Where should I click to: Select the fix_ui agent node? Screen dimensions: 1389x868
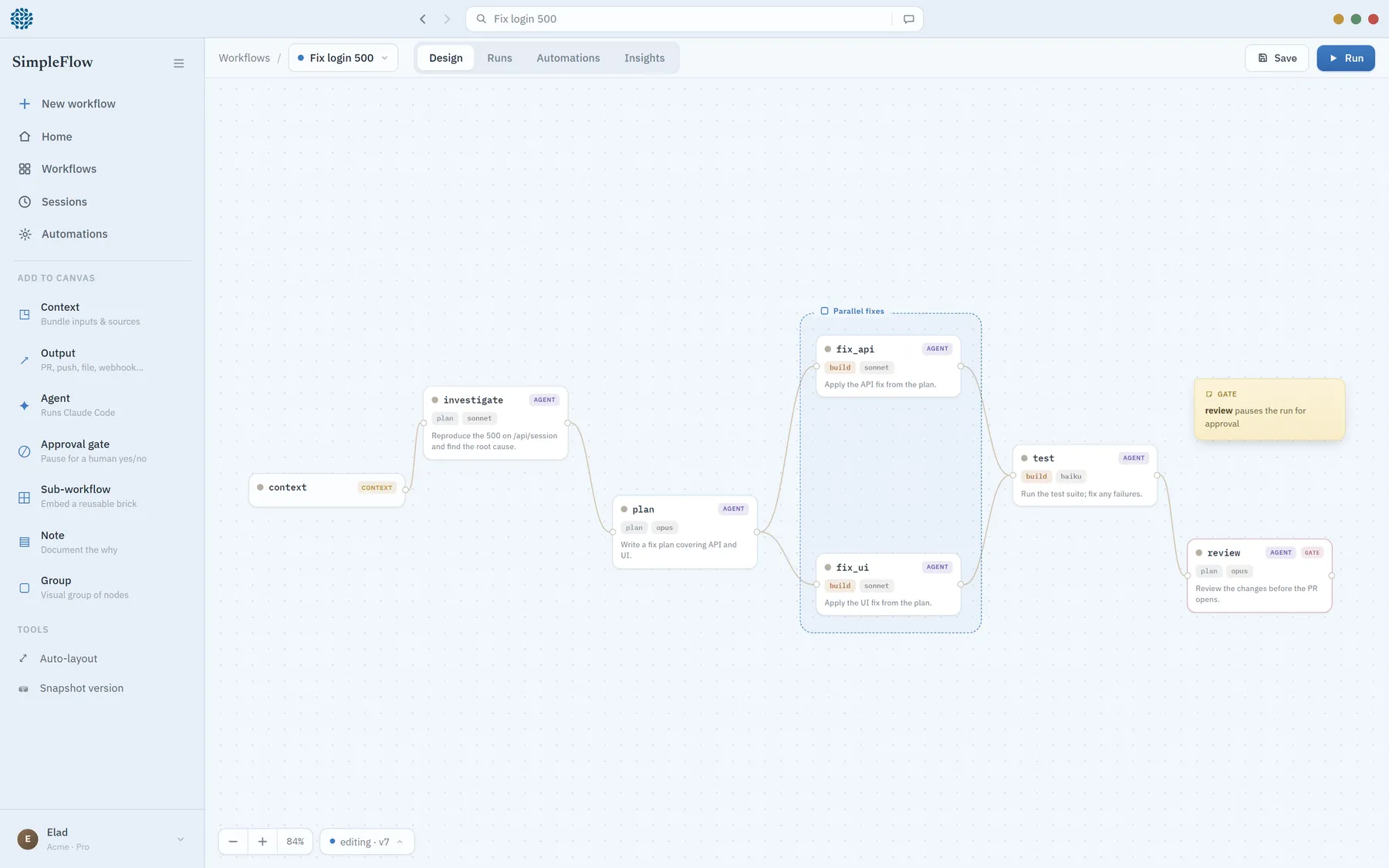[888, 584]
